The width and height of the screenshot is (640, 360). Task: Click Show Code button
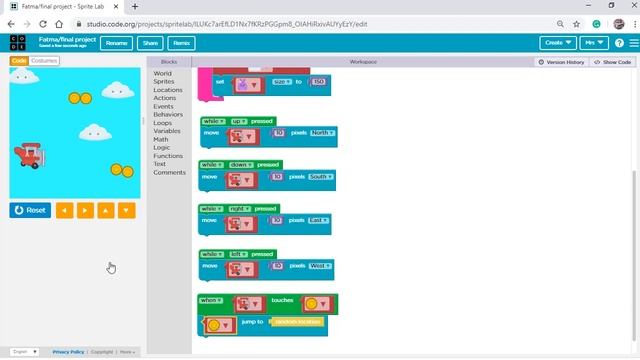point(613,62)
